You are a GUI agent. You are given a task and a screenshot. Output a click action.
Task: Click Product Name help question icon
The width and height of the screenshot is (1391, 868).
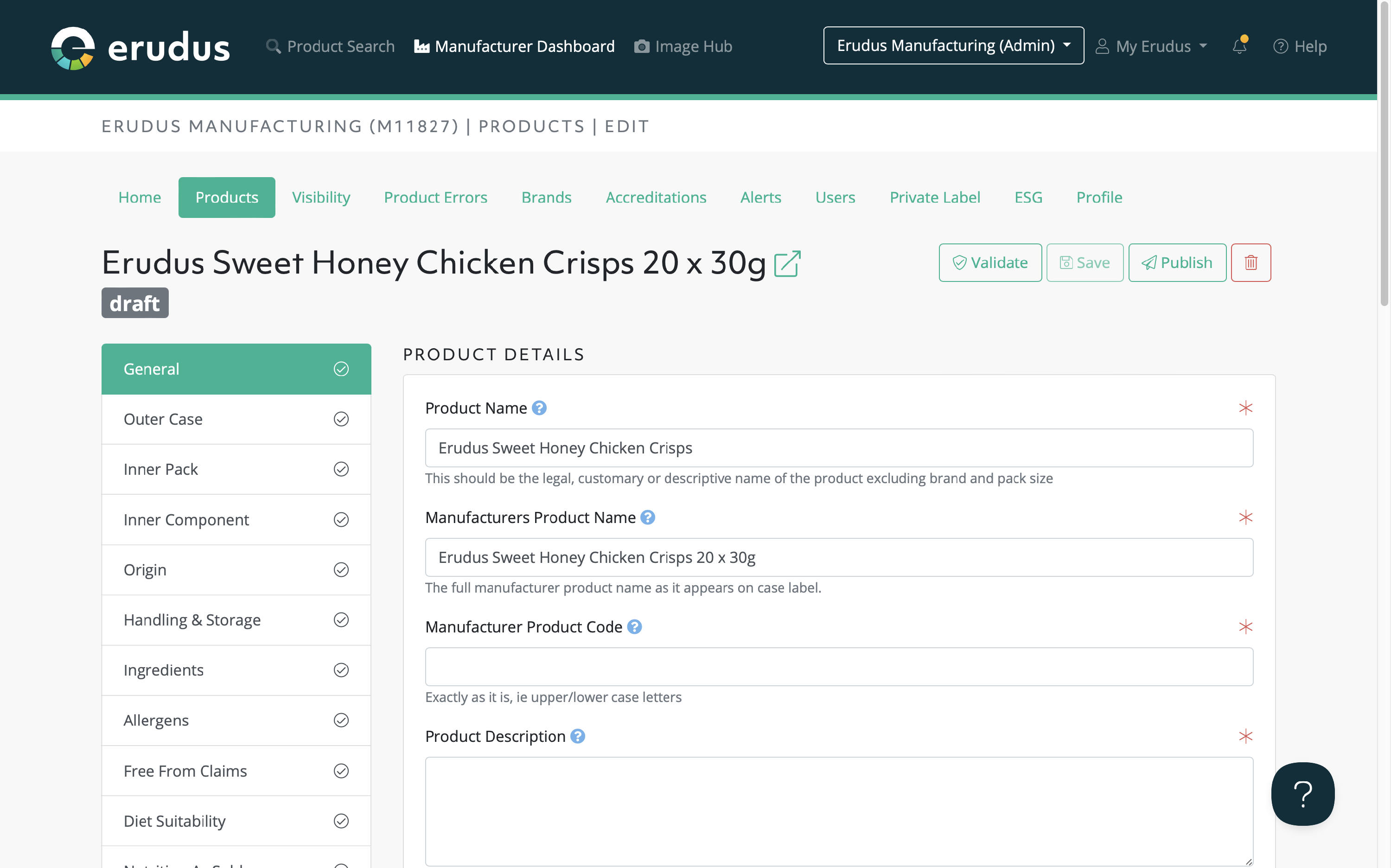pyautogui.click(x=539, y=408)
